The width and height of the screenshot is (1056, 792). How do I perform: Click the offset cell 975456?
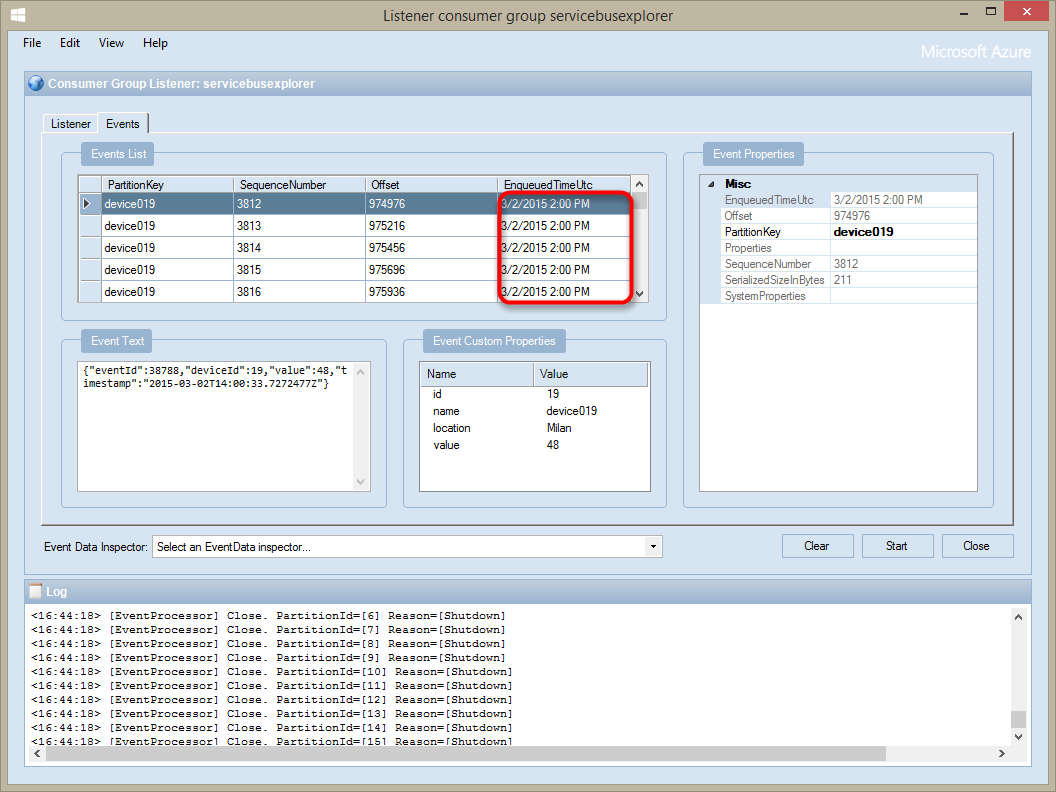click(431, 248)
